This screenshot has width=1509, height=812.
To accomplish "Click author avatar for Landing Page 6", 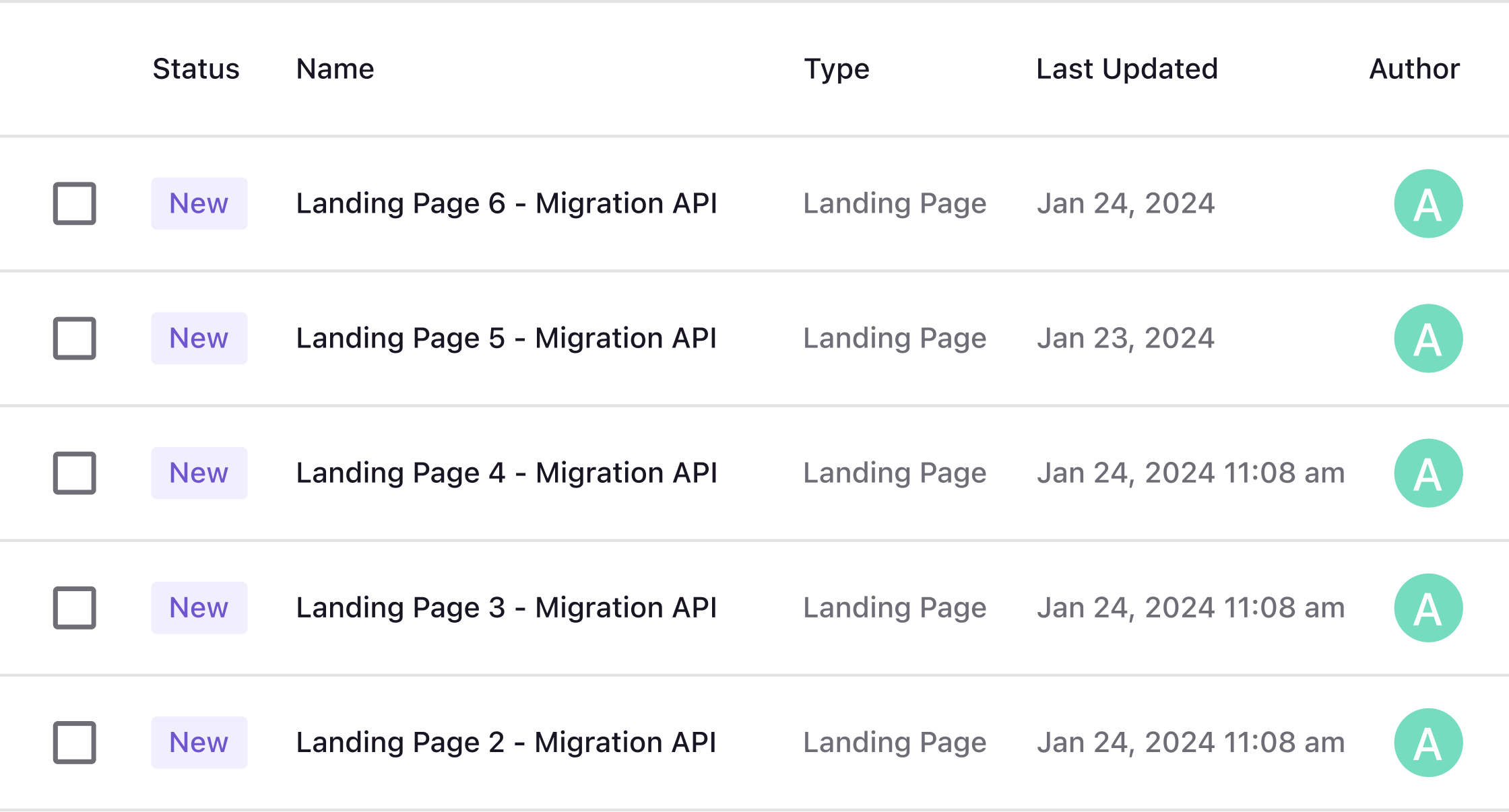I will coord(1428,203).
